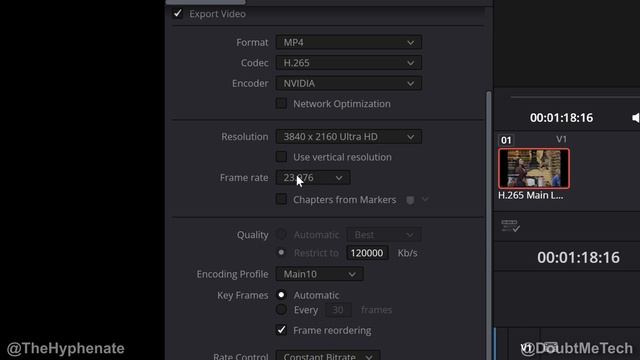Click the clip number 01 badge
Viewport: 640px width, 360px height.
coord(506,140)
